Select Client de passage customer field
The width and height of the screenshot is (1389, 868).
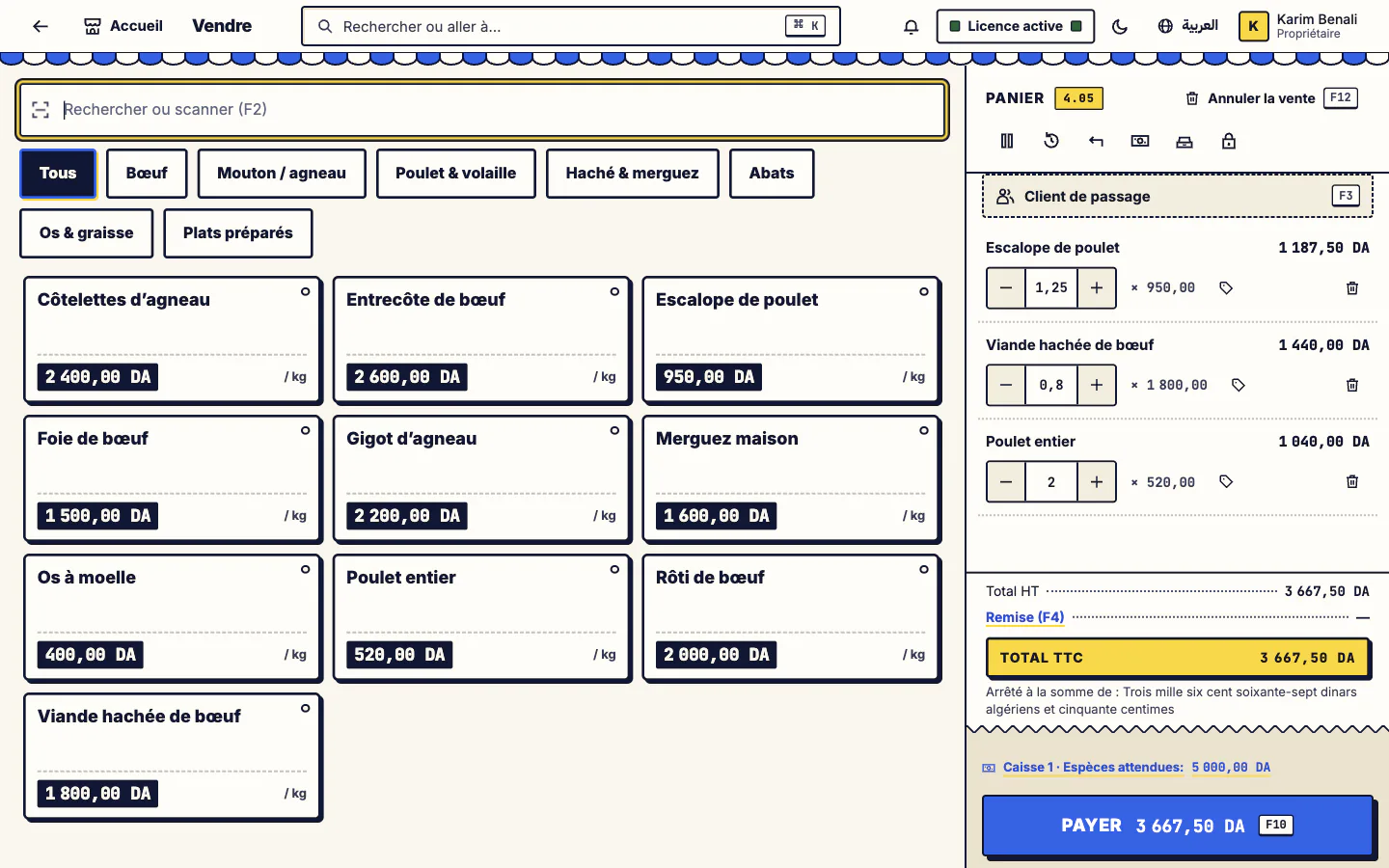[x=1177, y=197]
